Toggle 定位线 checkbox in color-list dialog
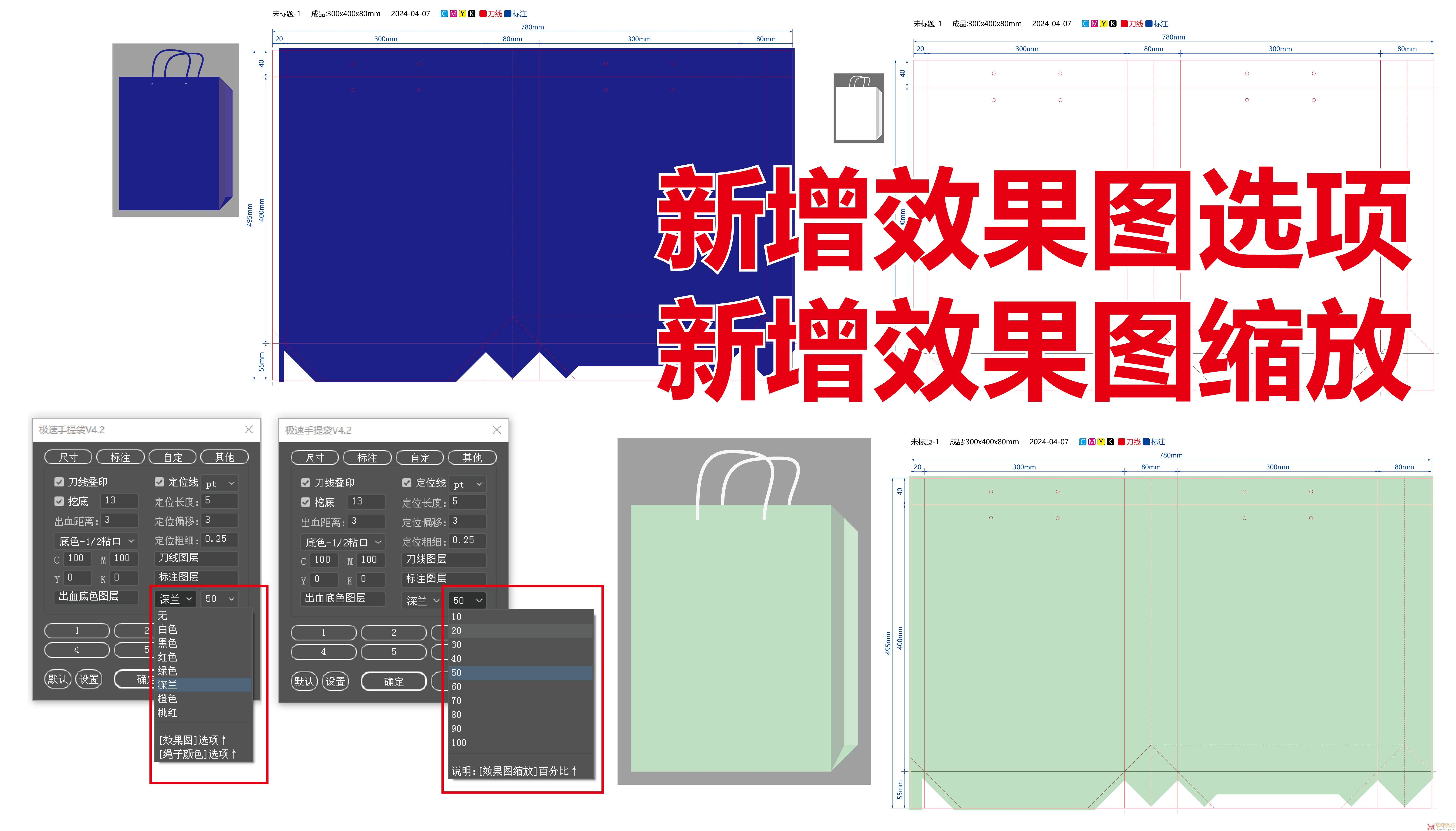 (159, 482)
